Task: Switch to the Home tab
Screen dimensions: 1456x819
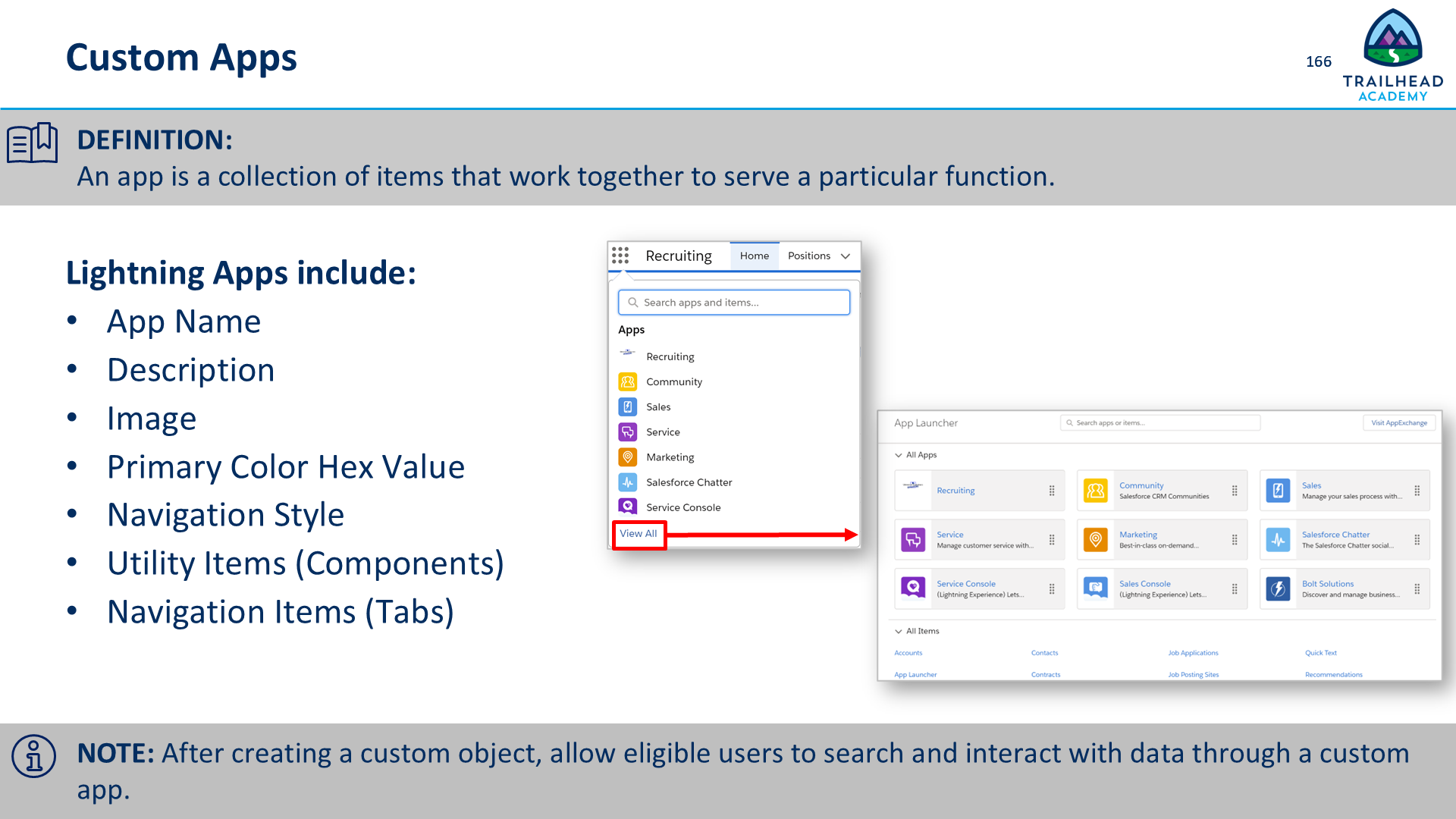Action: pyautogui.click(x=755, y=256)
